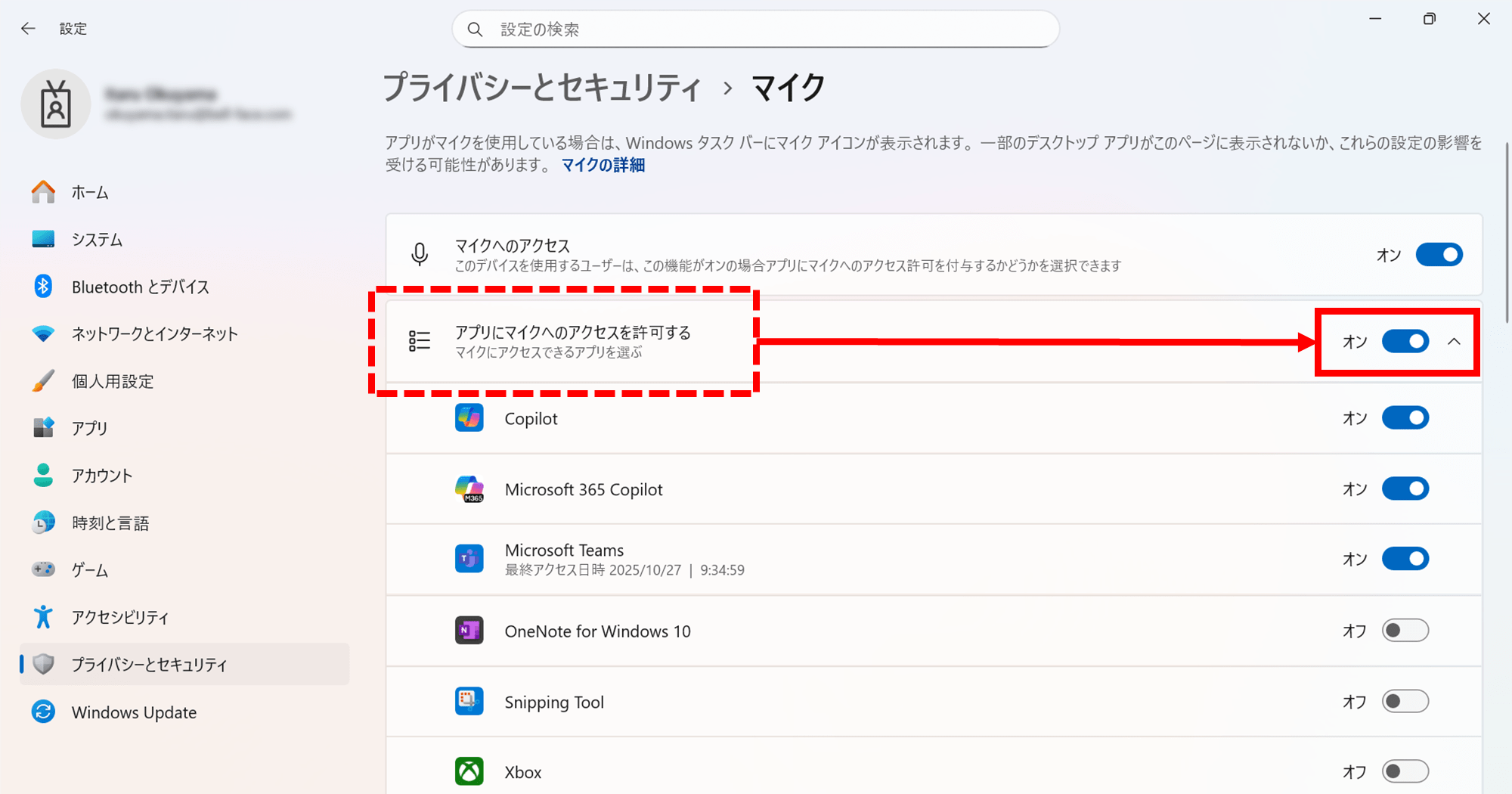Click the Xbox app icon
Screen dimensions: 1512x794
[x=469, y=771]
